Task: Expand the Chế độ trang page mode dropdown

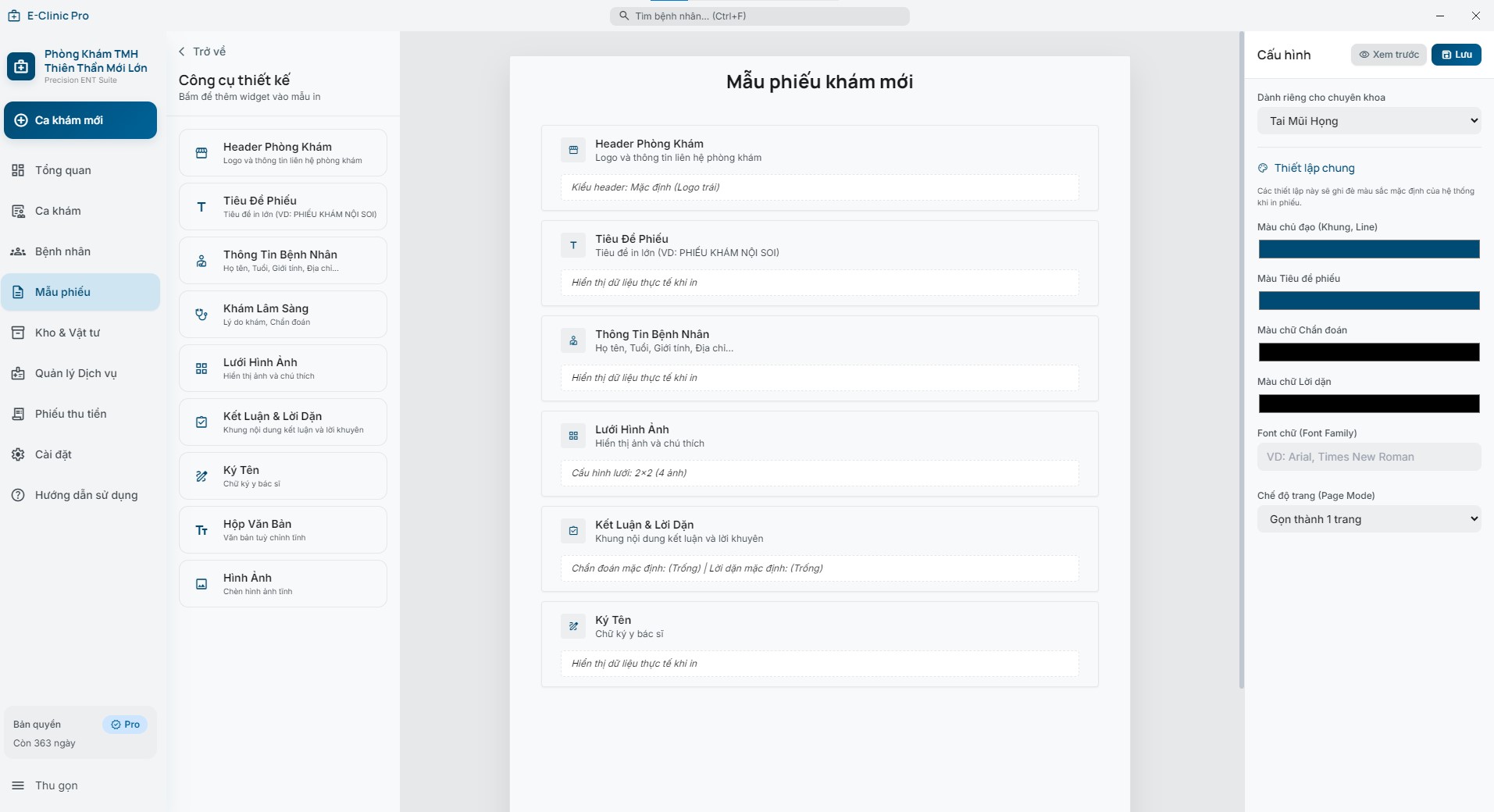Action: (1369, 519)
